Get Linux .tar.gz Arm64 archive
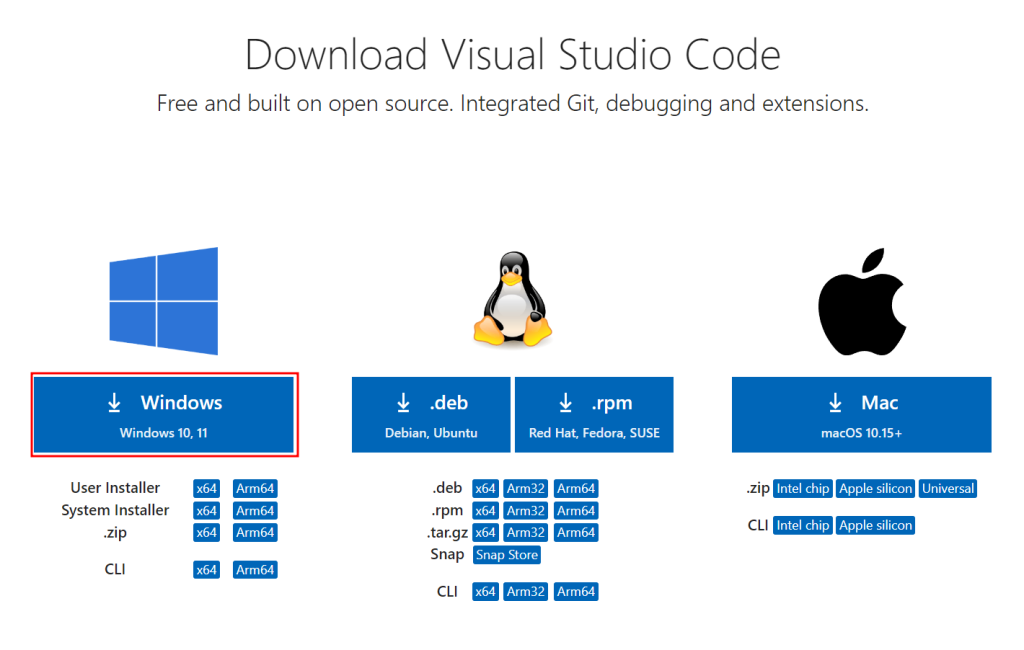1024x650 pixels. 576,532
